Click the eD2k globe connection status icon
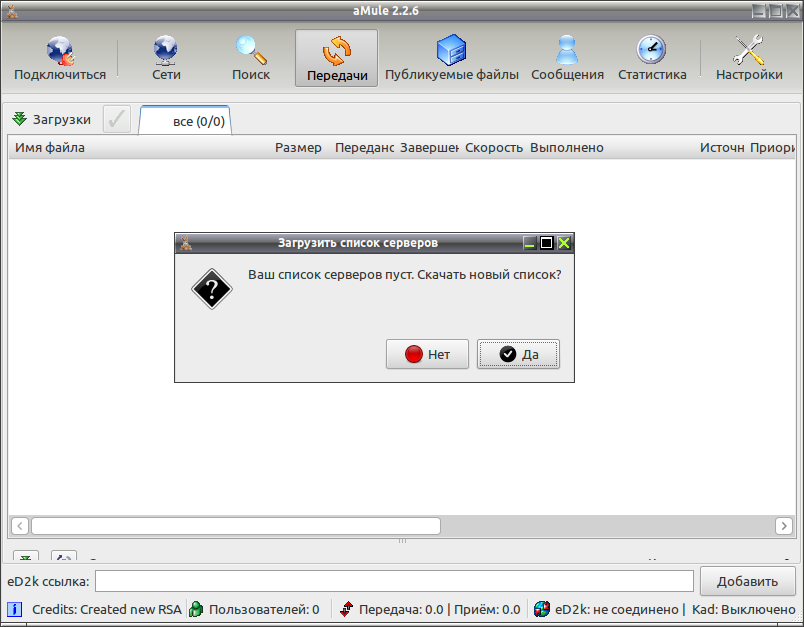Screen dimensions: 804x627 [541, 609]
